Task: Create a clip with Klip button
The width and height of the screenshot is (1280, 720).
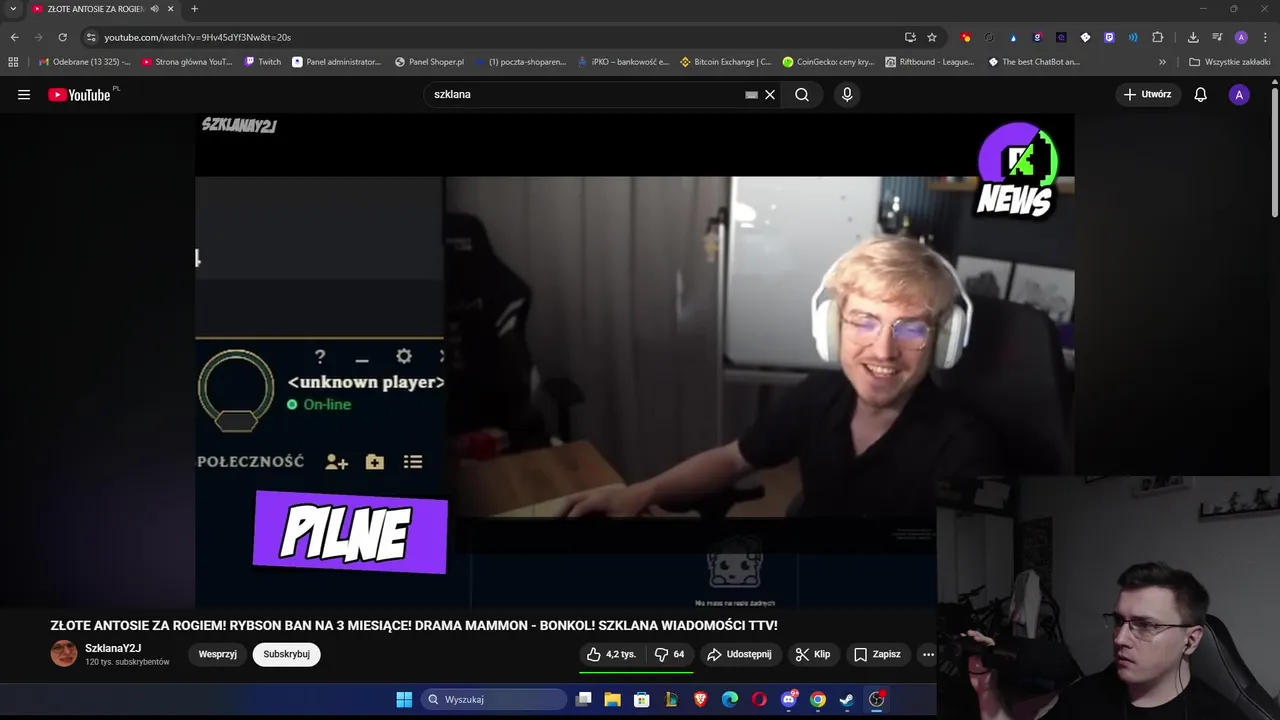Action: click(x=813, y=654)
